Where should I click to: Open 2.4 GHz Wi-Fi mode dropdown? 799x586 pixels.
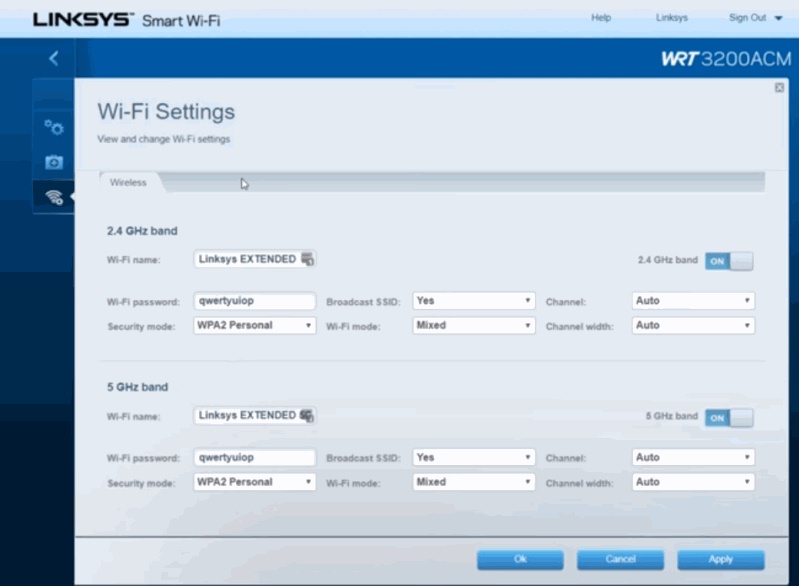pyautogui.click(x=473, y=325)
